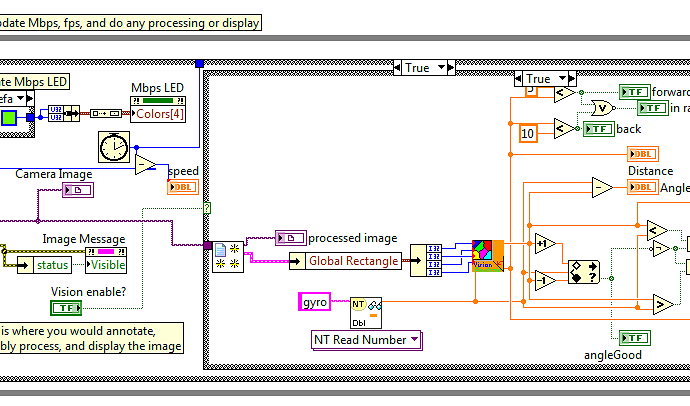Click the annotate and display image comment
The image size is (690, 406).
pyautogui.click(x=92, y=338)
